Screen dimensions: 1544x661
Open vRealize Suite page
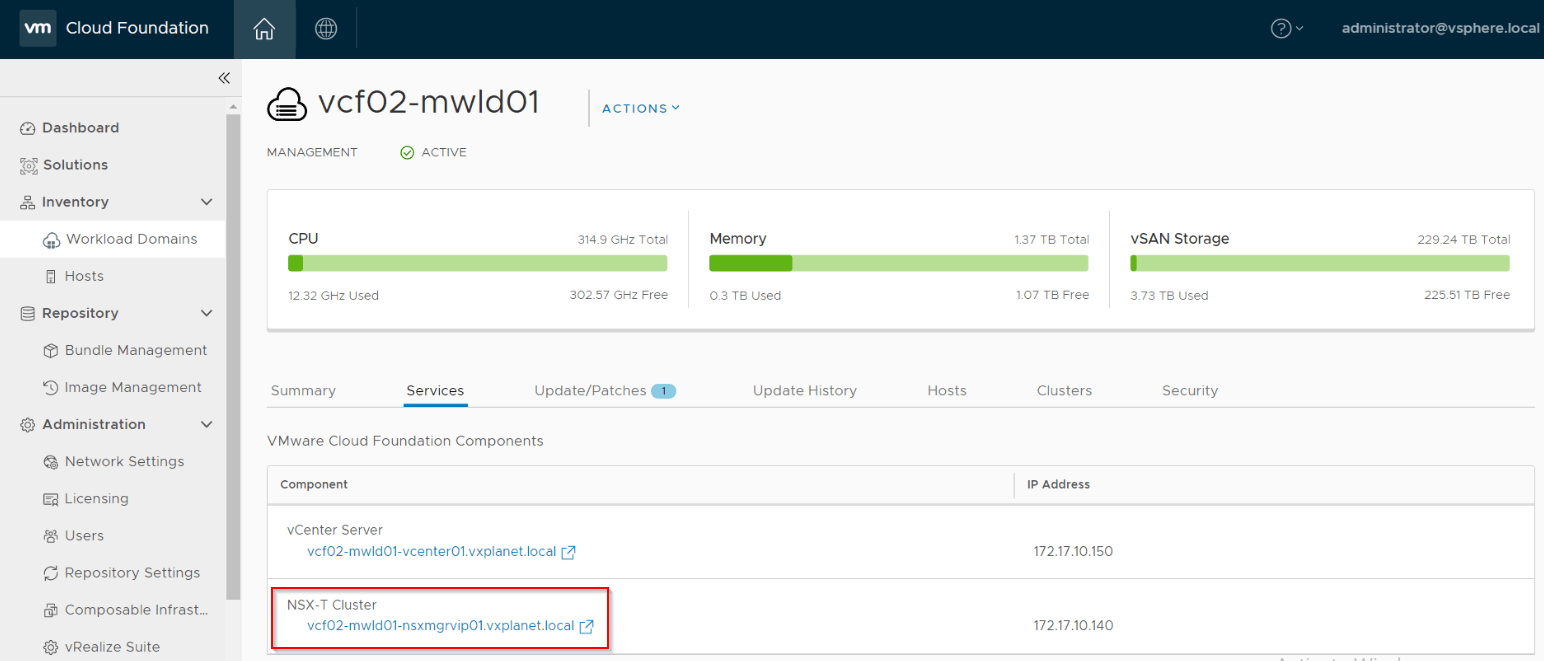point(112,647)
